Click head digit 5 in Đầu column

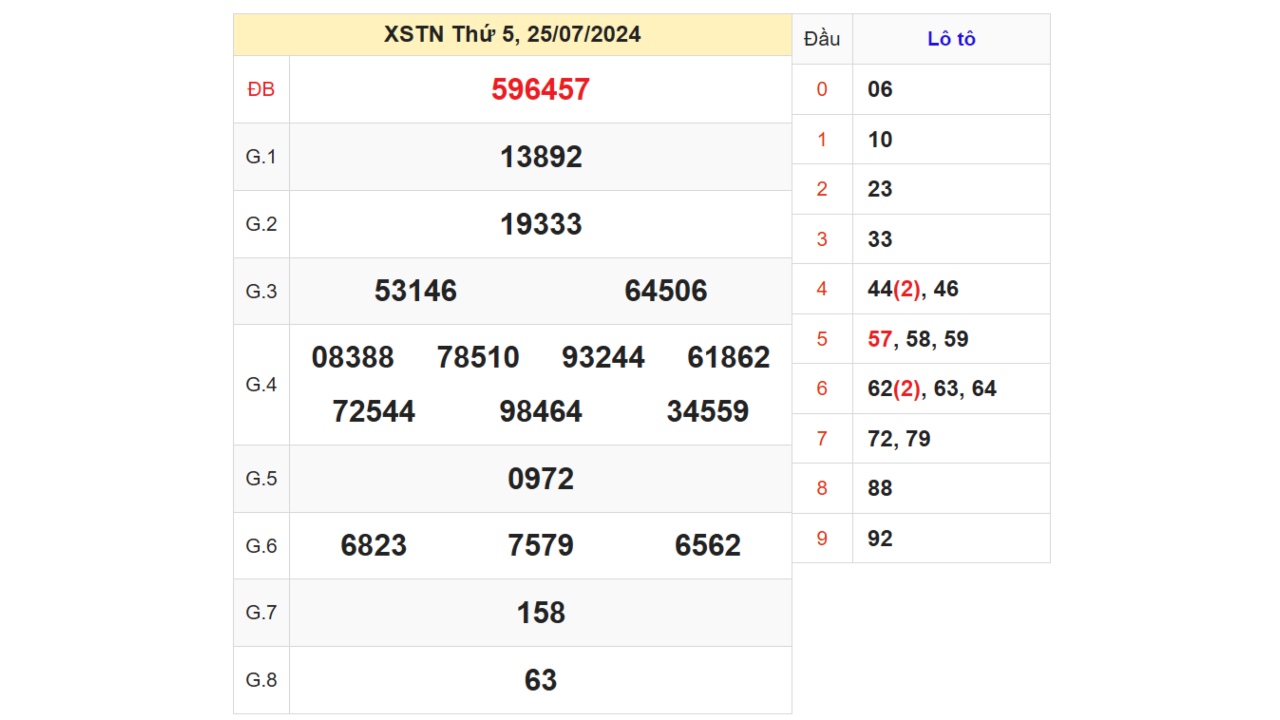[822, 339]
